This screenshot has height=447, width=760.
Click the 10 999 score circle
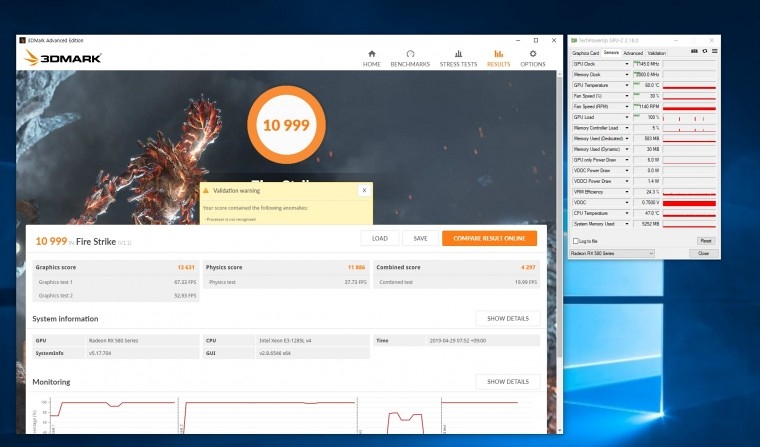pyautogui.click(x=286, y=125)
